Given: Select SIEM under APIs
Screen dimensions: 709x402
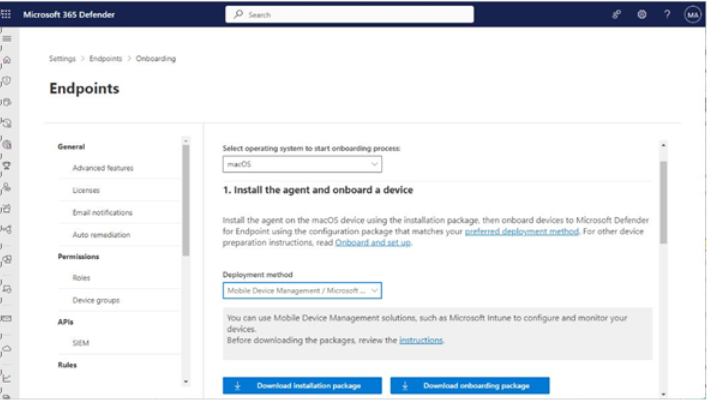Looking at the screenshot, I should click(x=81, y=343).
